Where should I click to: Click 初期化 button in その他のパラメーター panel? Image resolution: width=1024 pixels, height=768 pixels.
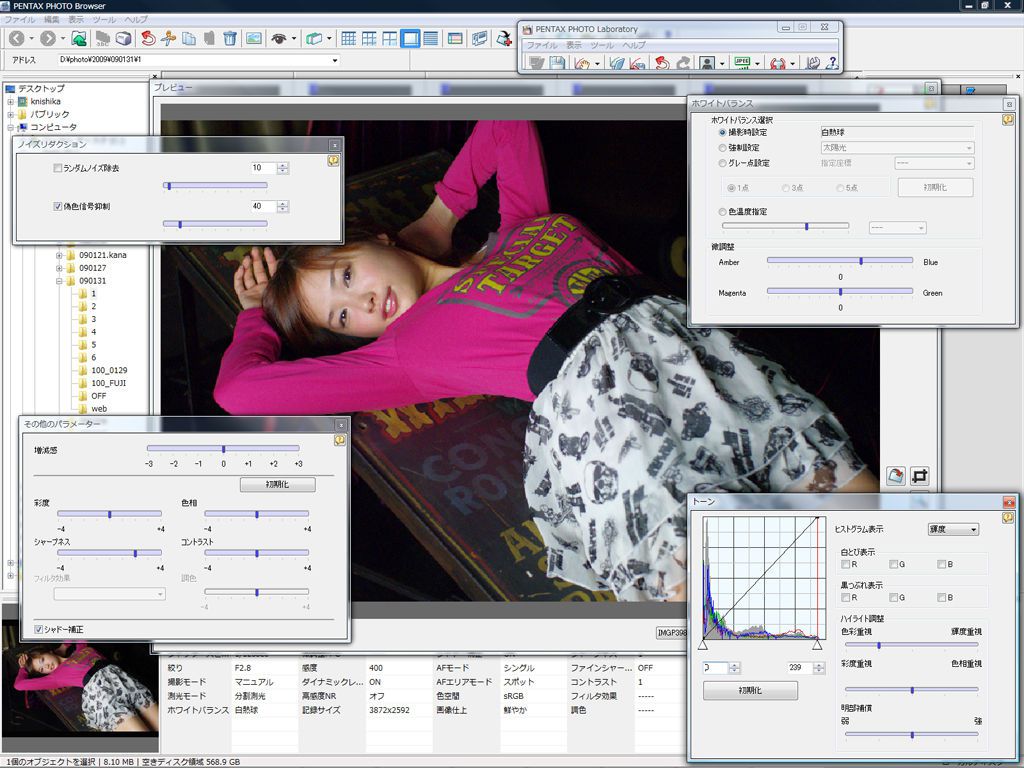pos(277,484)
